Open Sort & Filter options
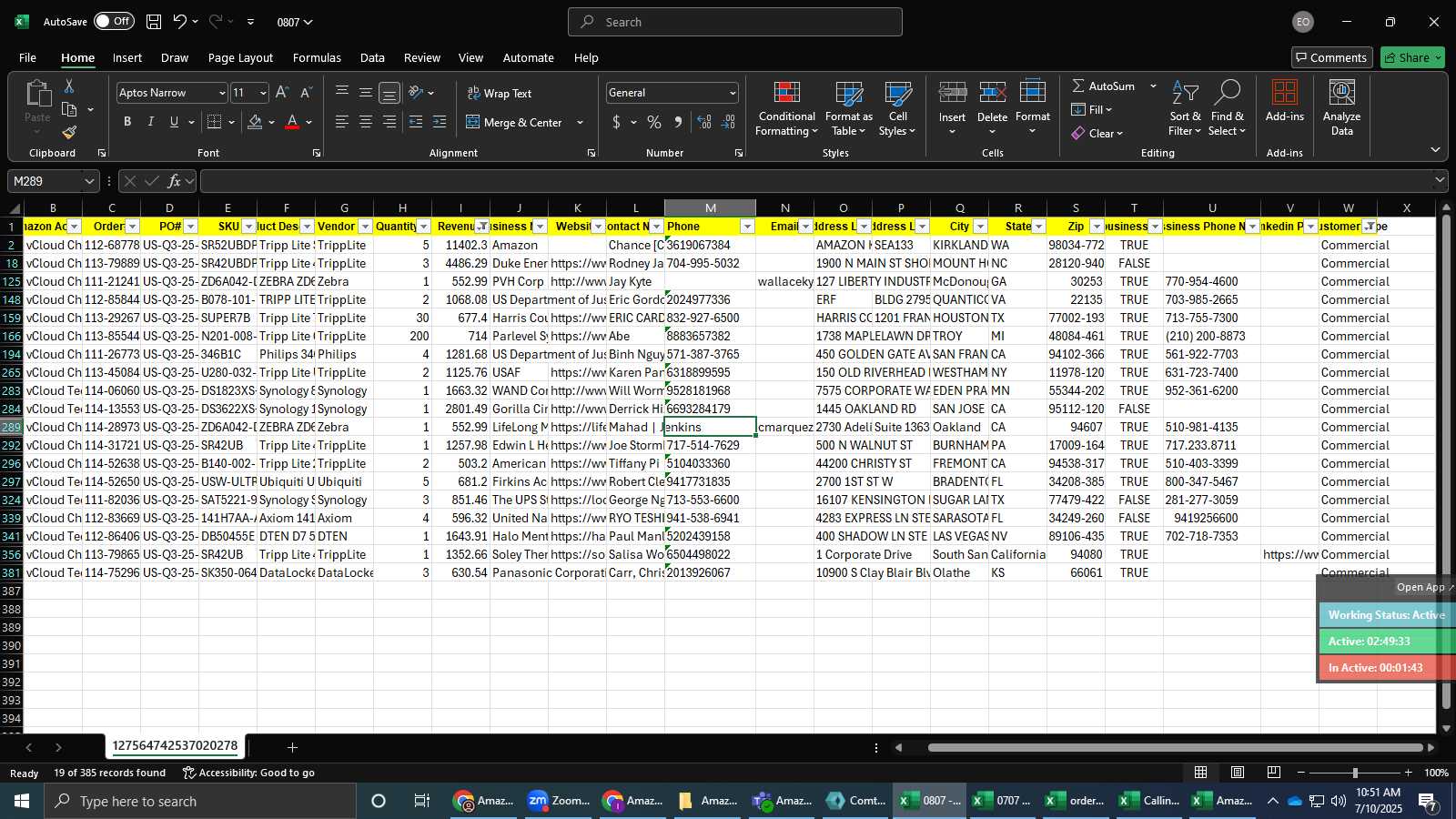The image size is (1456, 819). pos(1185,109)
